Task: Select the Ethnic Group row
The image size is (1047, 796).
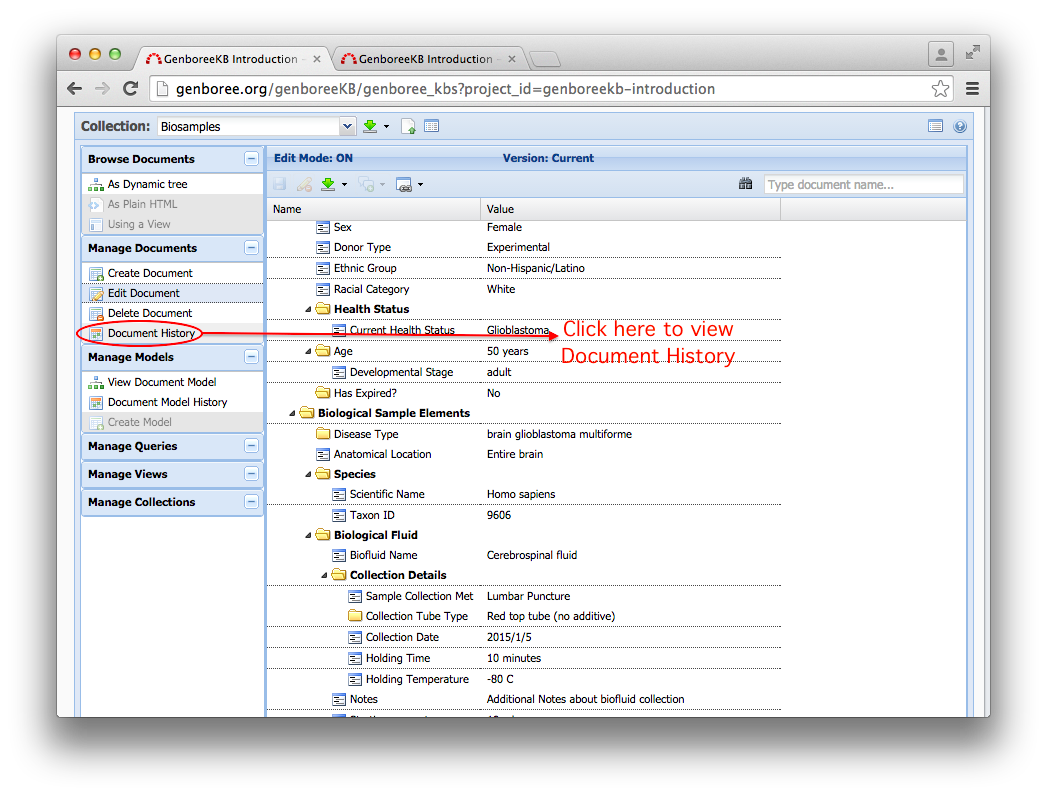Action: tap(524, 268)
